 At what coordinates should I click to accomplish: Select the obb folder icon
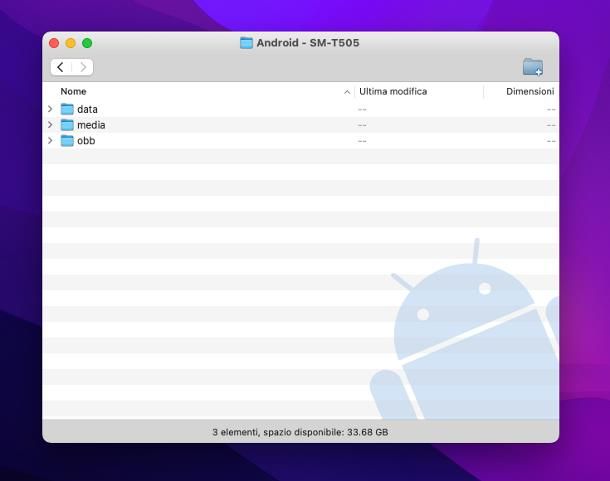click(x=67, y=140)
